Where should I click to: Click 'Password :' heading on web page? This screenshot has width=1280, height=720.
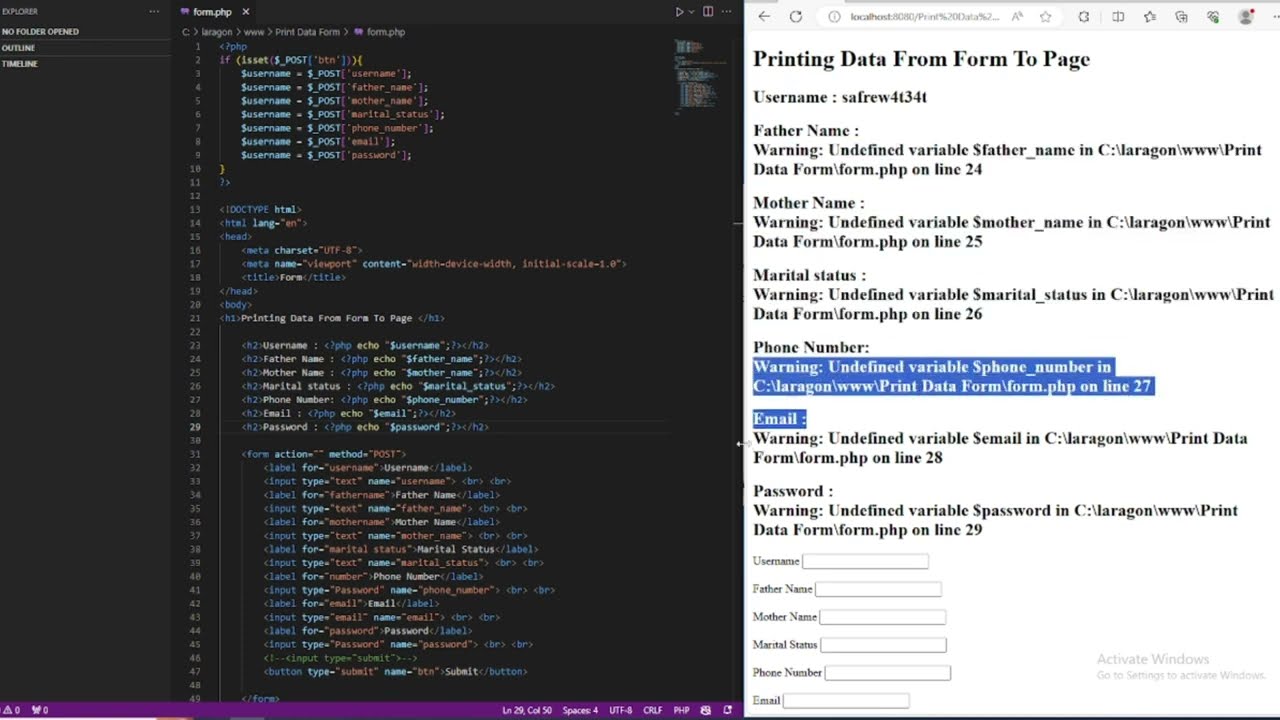793,491
